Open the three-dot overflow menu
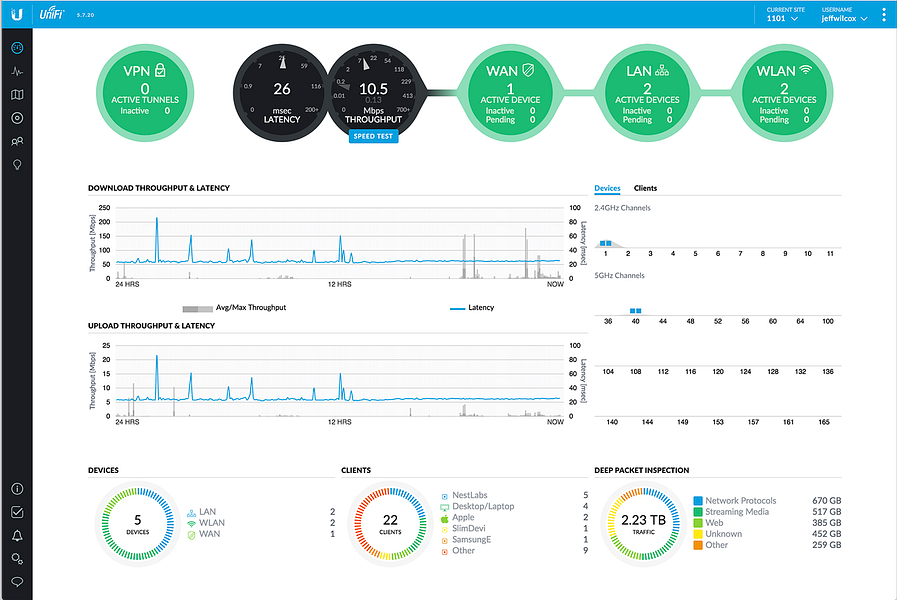 (x=884, y=14)
